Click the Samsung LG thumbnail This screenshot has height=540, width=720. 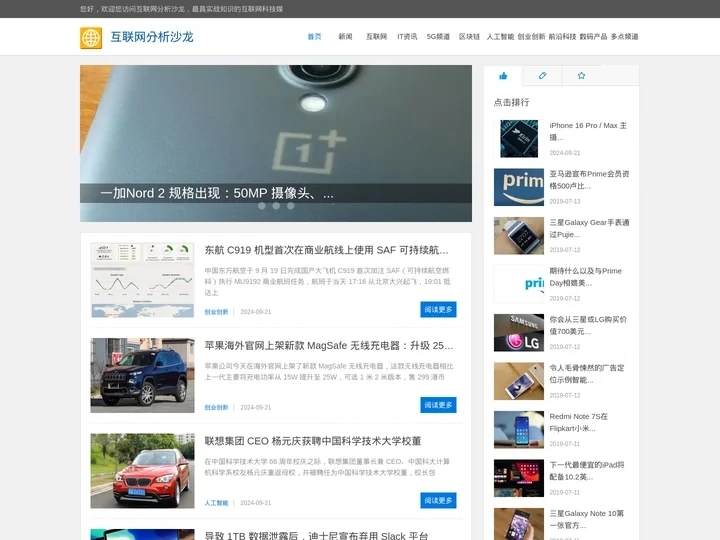click(x=519, y=333)
